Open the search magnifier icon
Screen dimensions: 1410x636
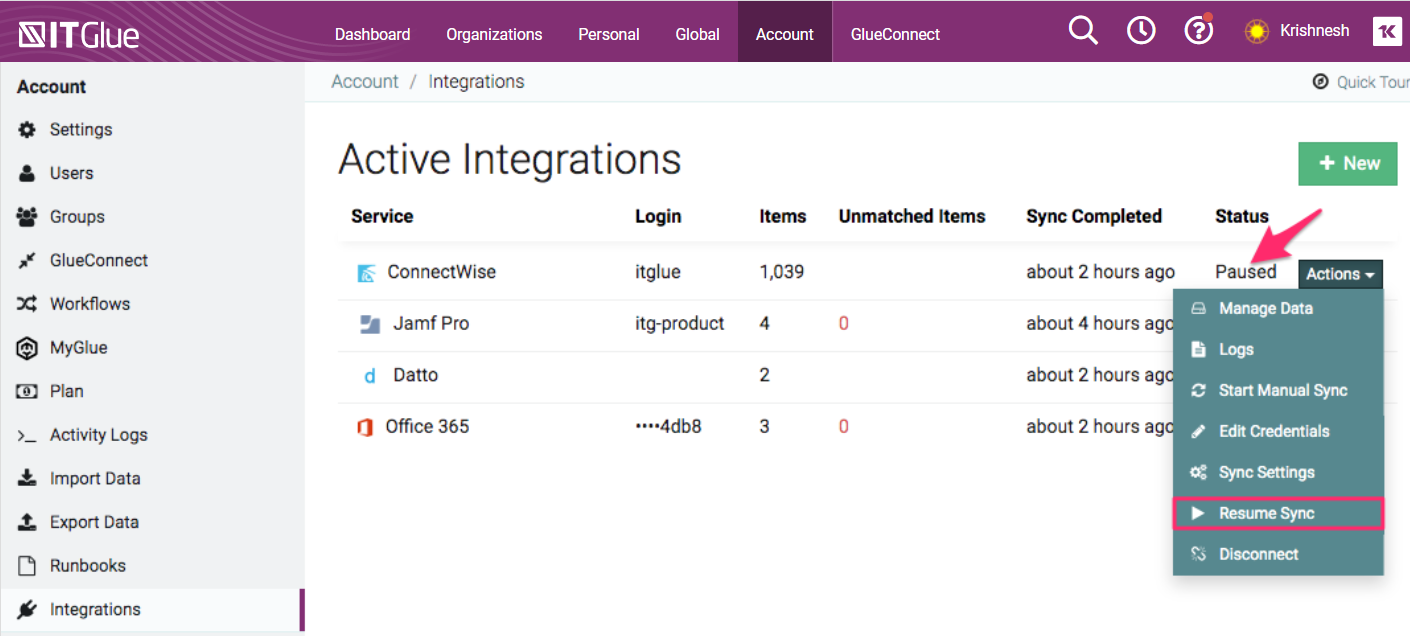point(1083,31)
